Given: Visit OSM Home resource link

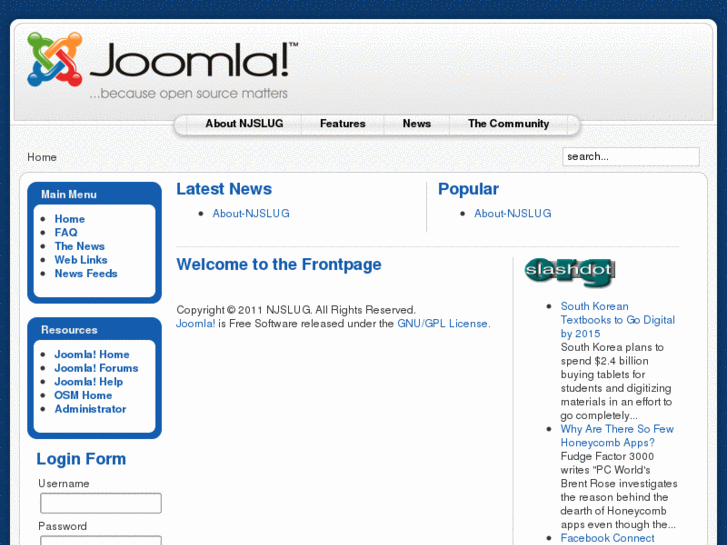Looking at the screenshot, I should pos(83,395).
